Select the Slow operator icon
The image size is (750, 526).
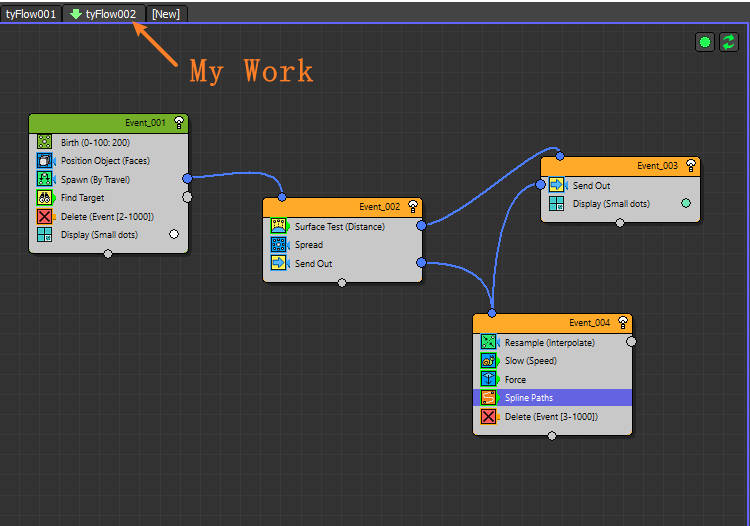(x=488, y=361)
